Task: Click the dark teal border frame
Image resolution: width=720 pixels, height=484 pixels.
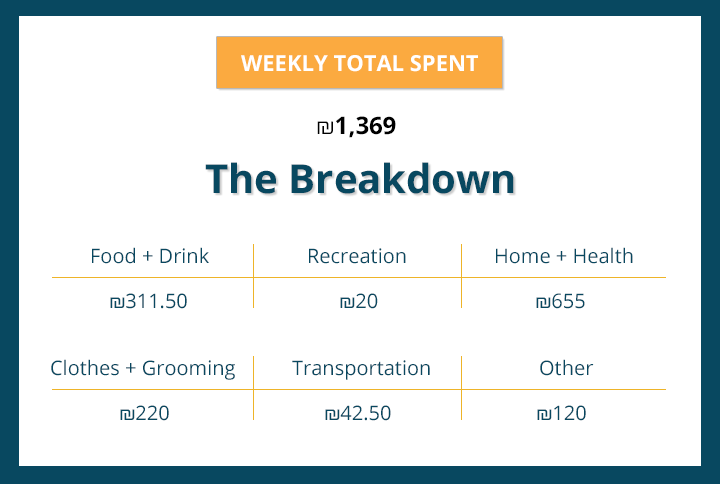Action: (x=9, y=242)
